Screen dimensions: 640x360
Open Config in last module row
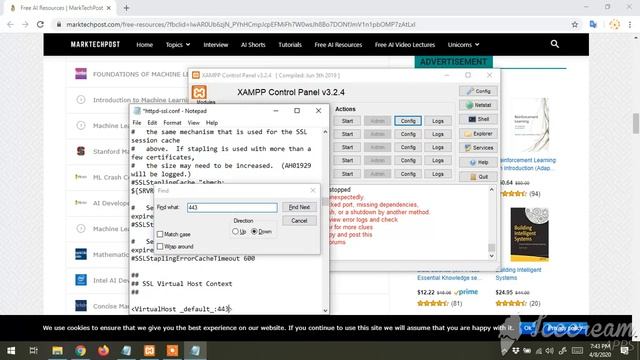click(408, 174)
